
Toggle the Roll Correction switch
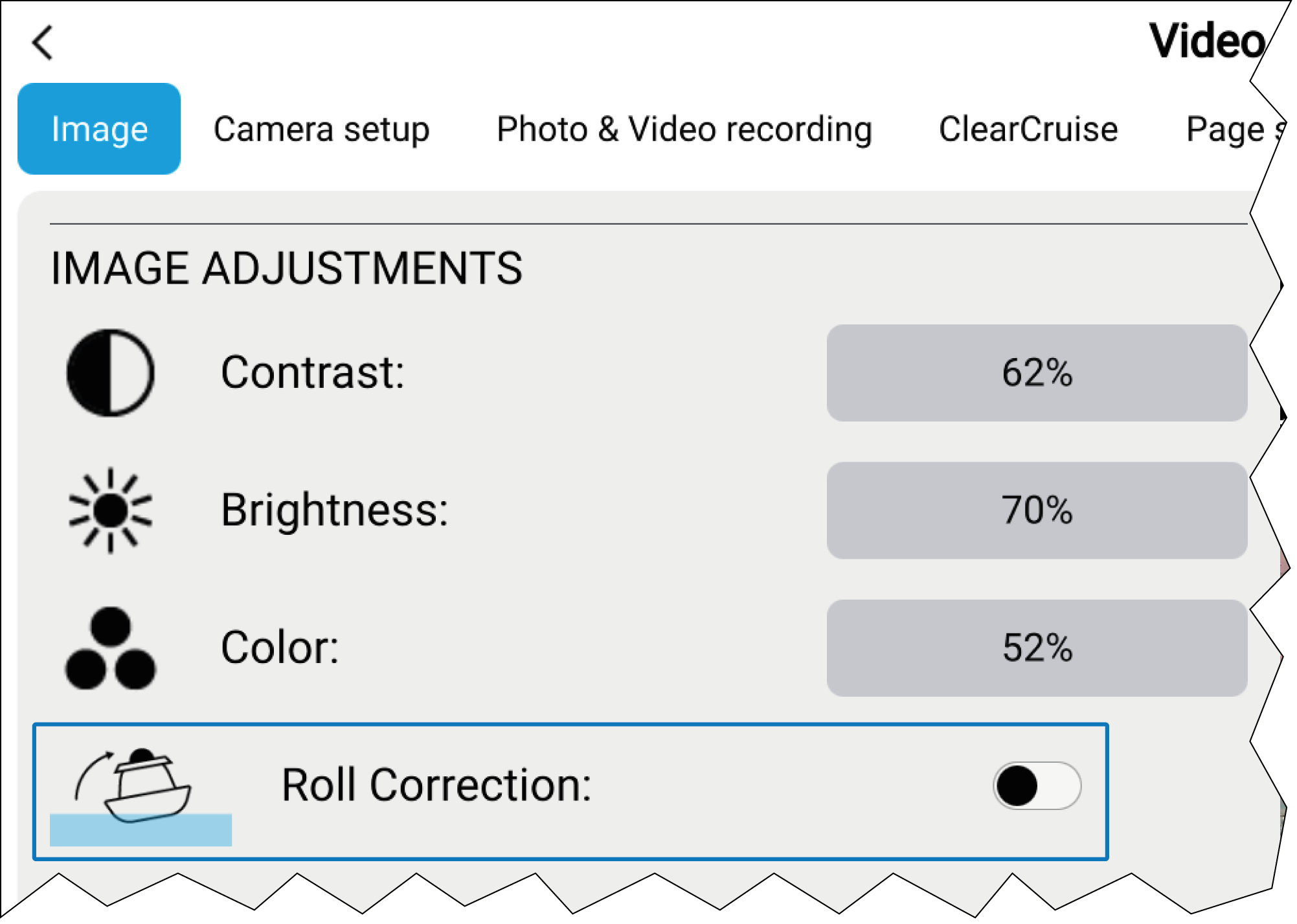coord(1036,785)
